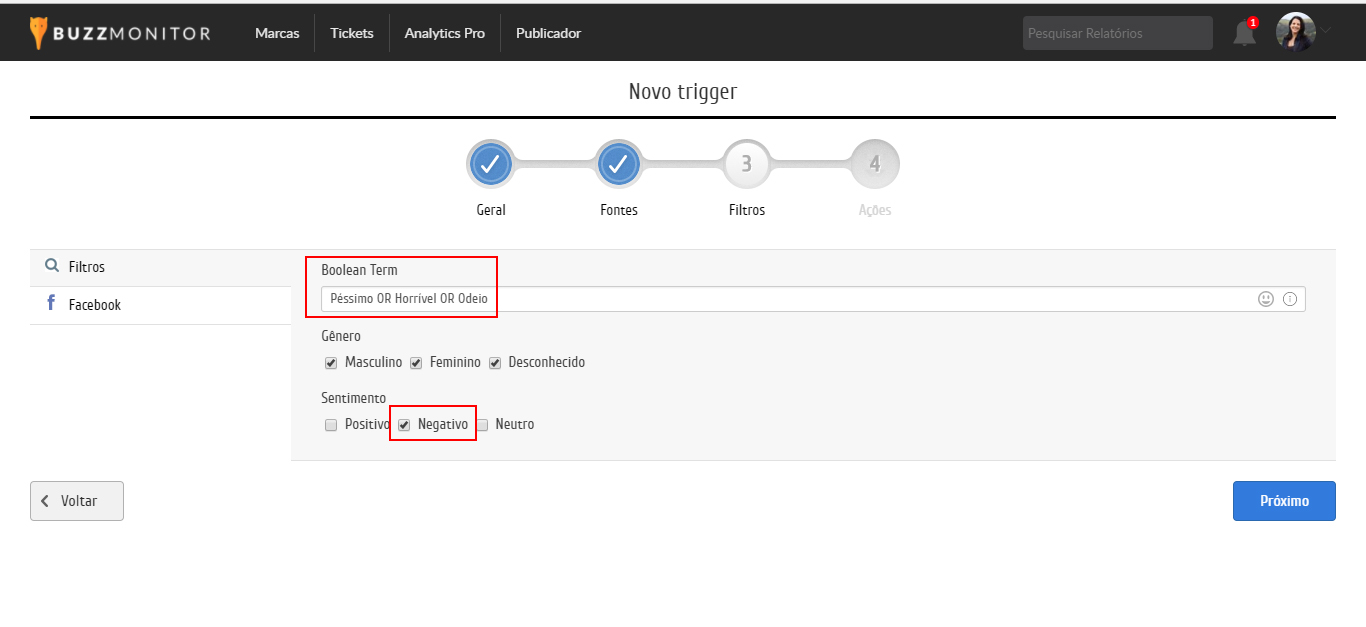Go to step 4 Ações circle
Viewport: 1366px width, 627px height.
click(x=875, y=164)
